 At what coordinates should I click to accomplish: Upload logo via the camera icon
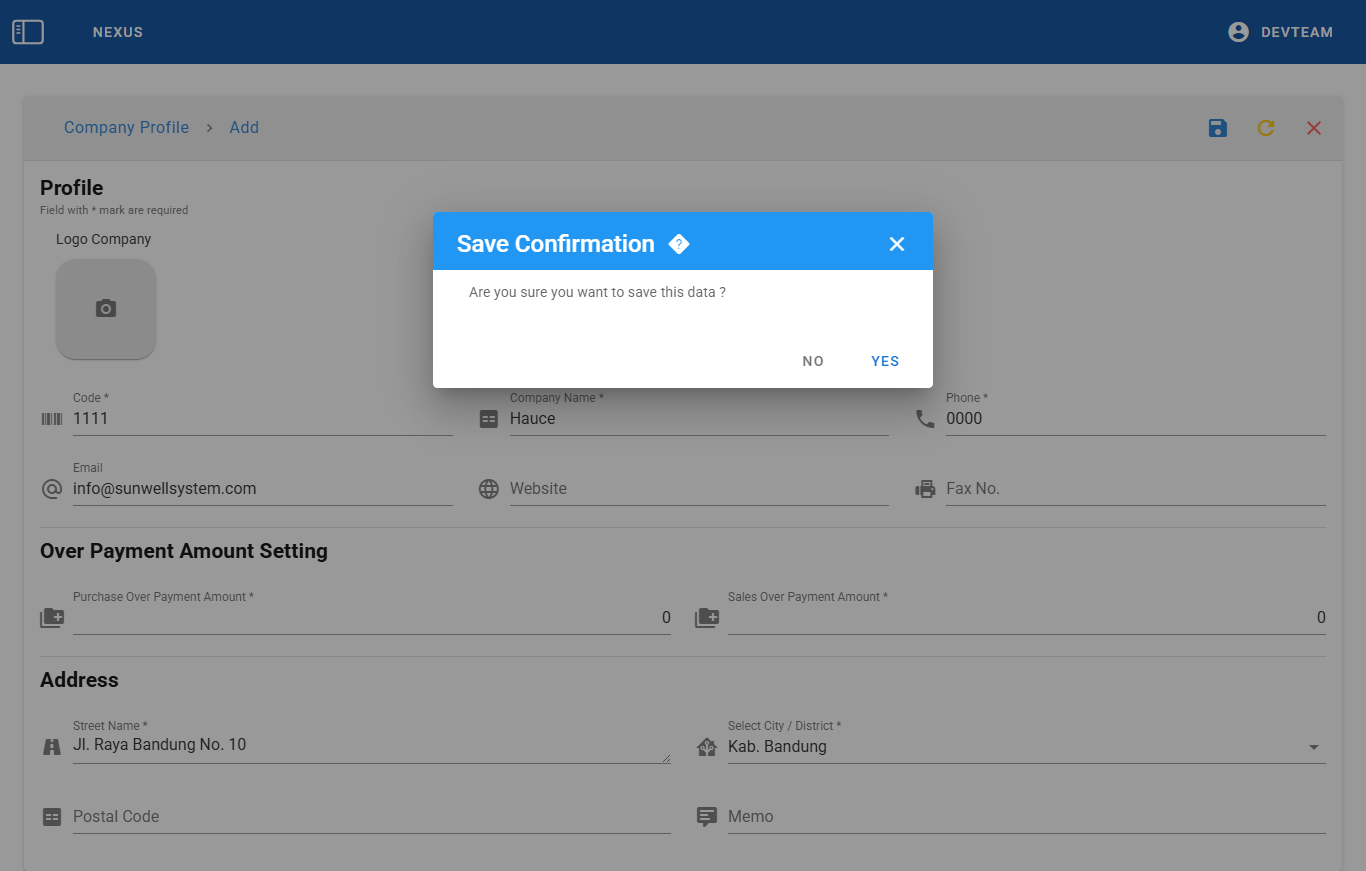(x=106, y=309)
